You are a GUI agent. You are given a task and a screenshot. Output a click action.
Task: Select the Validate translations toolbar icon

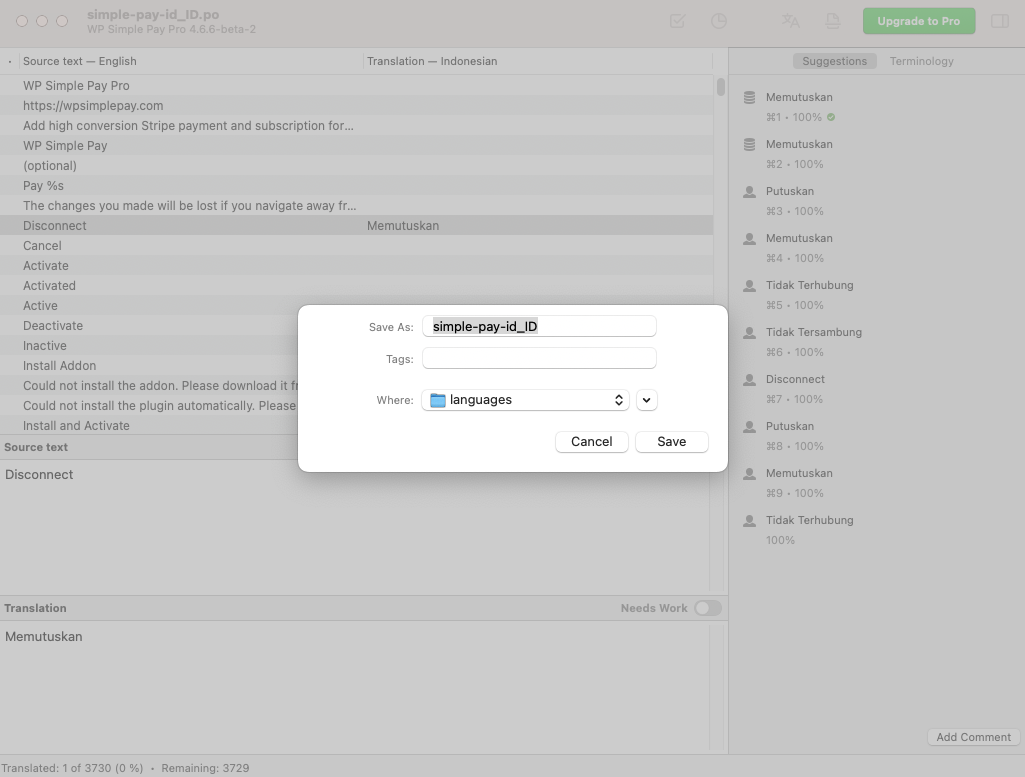[x=678, y=20]
